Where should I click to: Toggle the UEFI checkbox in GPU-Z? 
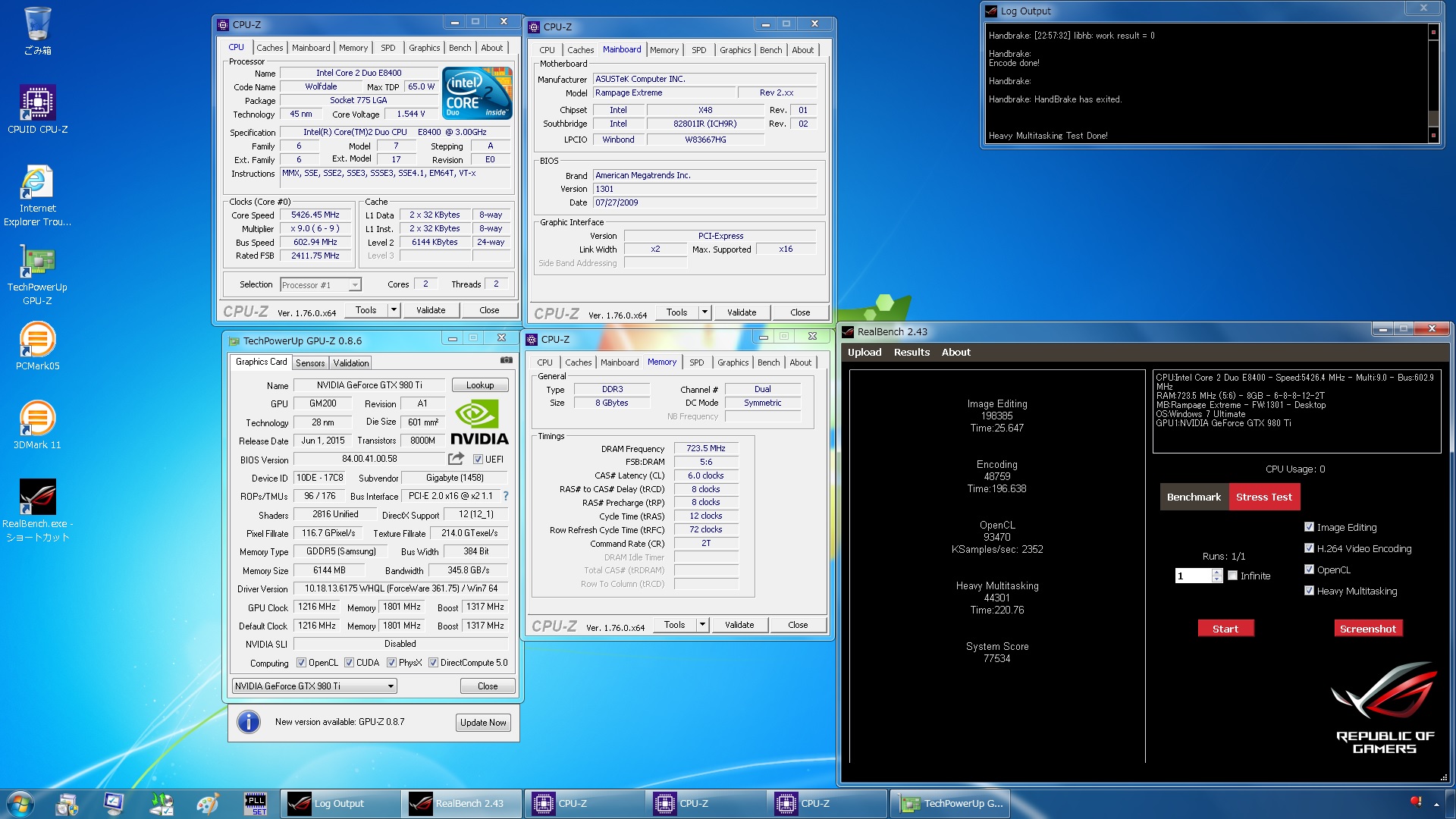(478, 460)
